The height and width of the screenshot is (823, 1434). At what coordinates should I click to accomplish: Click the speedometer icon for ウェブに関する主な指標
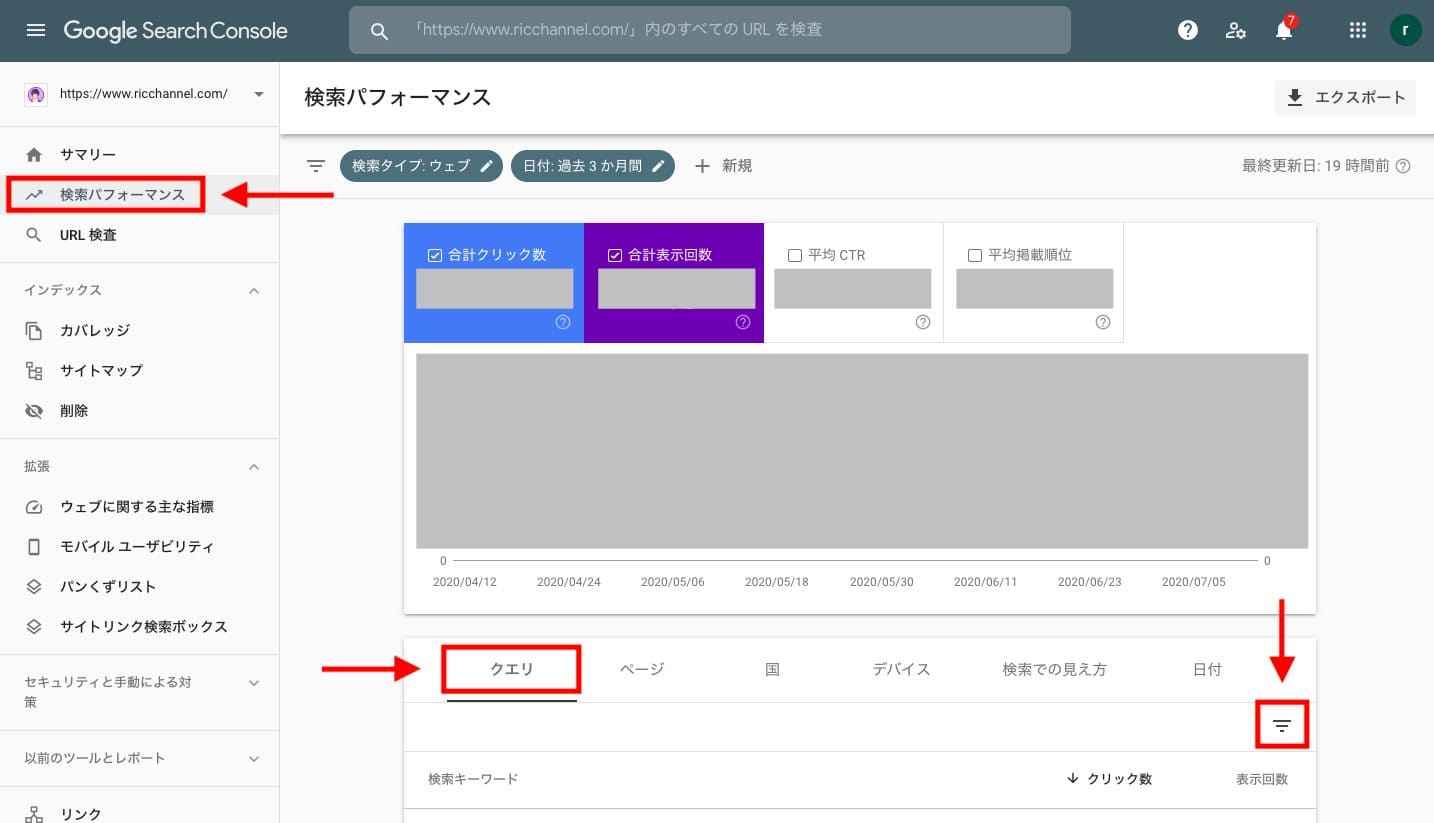point(34,507)
